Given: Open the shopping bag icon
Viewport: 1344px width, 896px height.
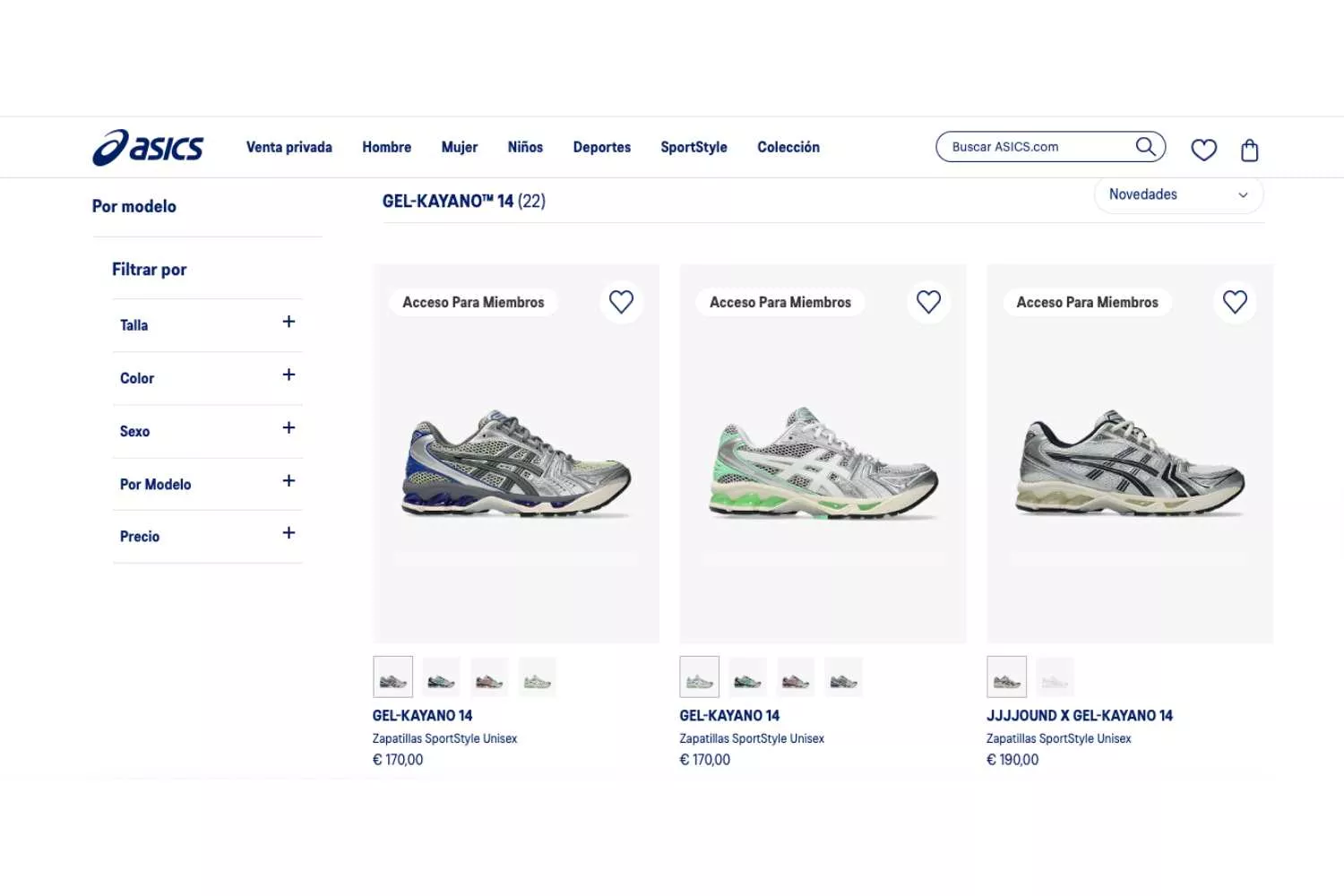Looking at the screenshot, I should [1250, 150].
